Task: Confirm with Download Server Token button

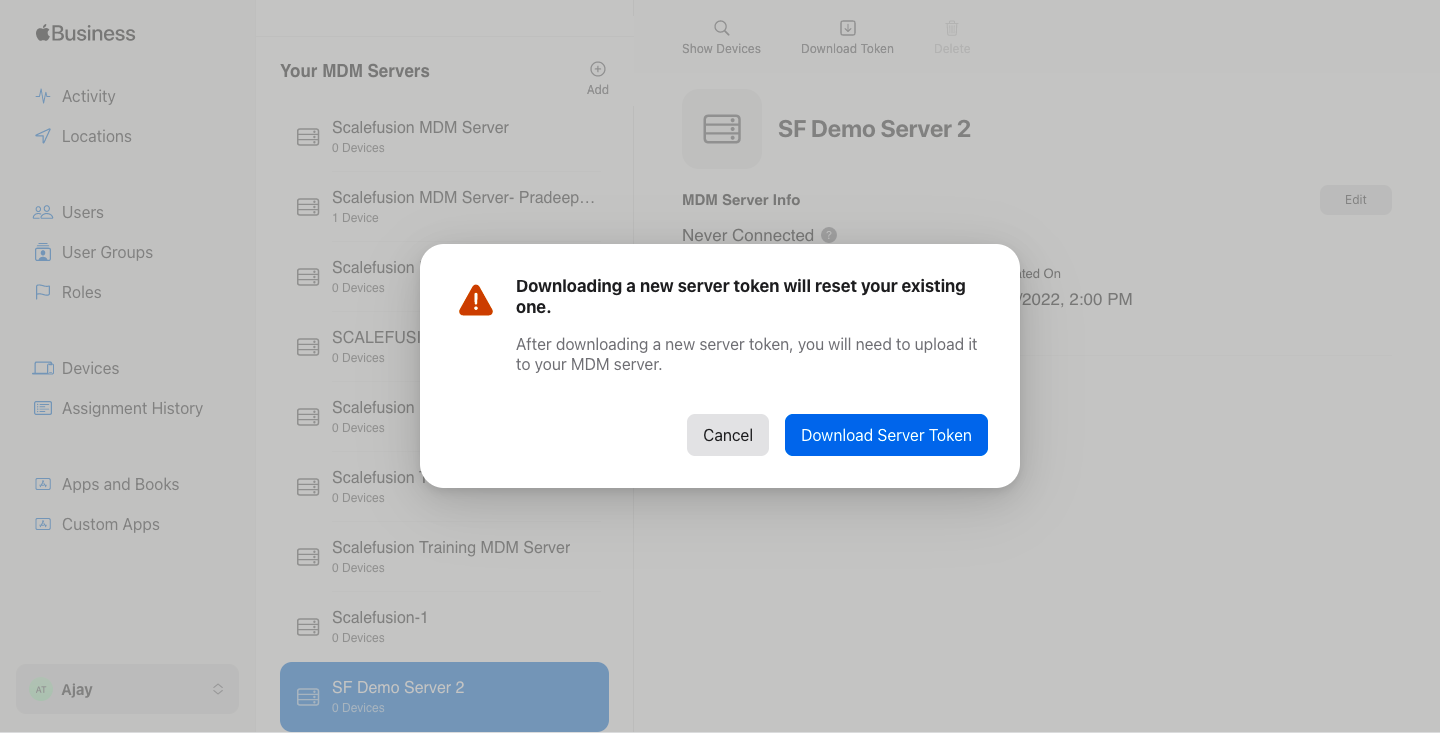Action: [x=886, y=435]
